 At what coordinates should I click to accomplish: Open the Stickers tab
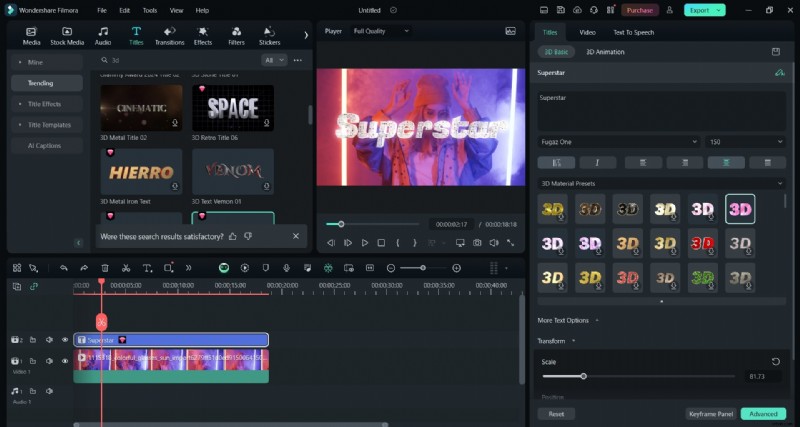point(269,36)
